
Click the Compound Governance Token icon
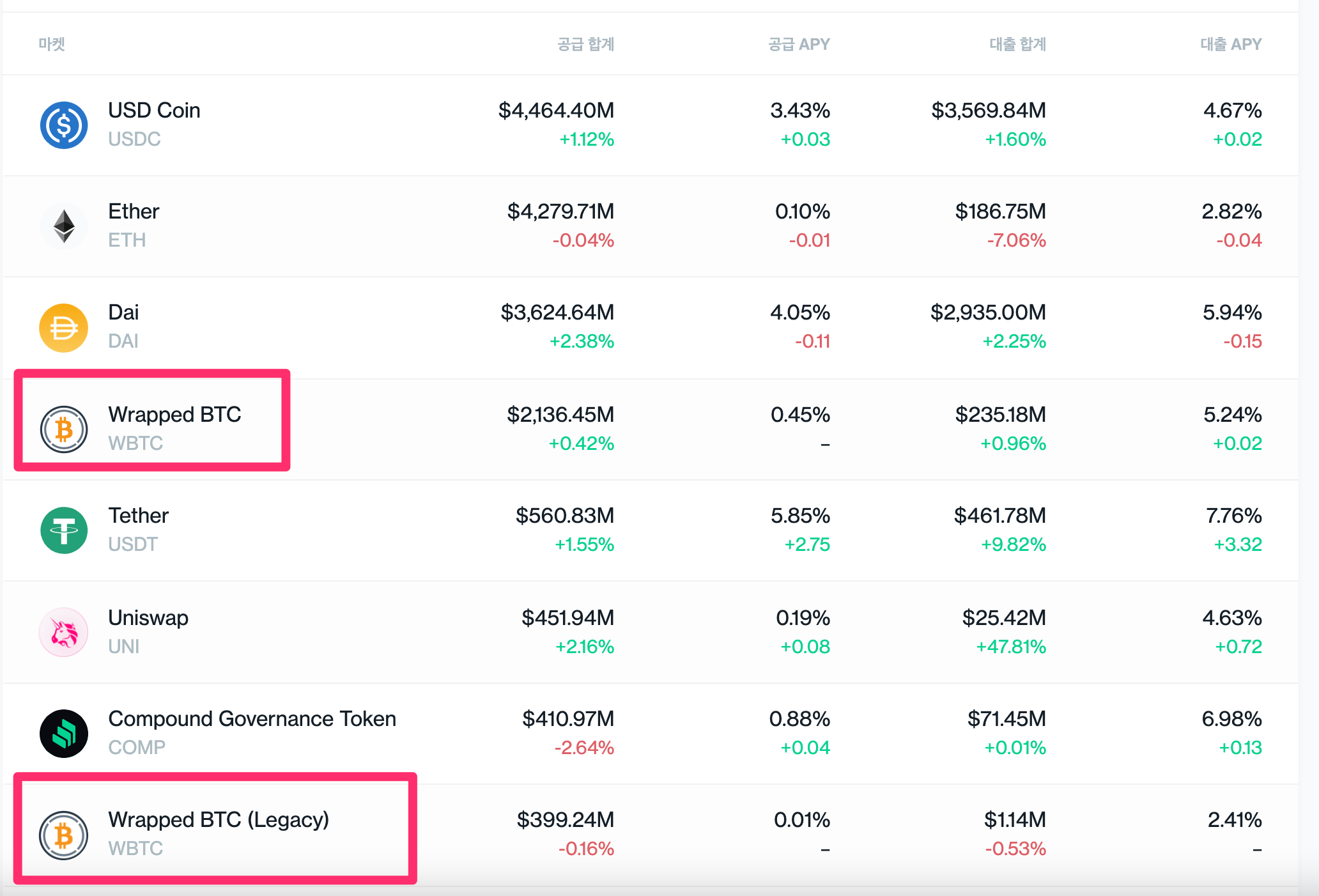pos(64,734)
